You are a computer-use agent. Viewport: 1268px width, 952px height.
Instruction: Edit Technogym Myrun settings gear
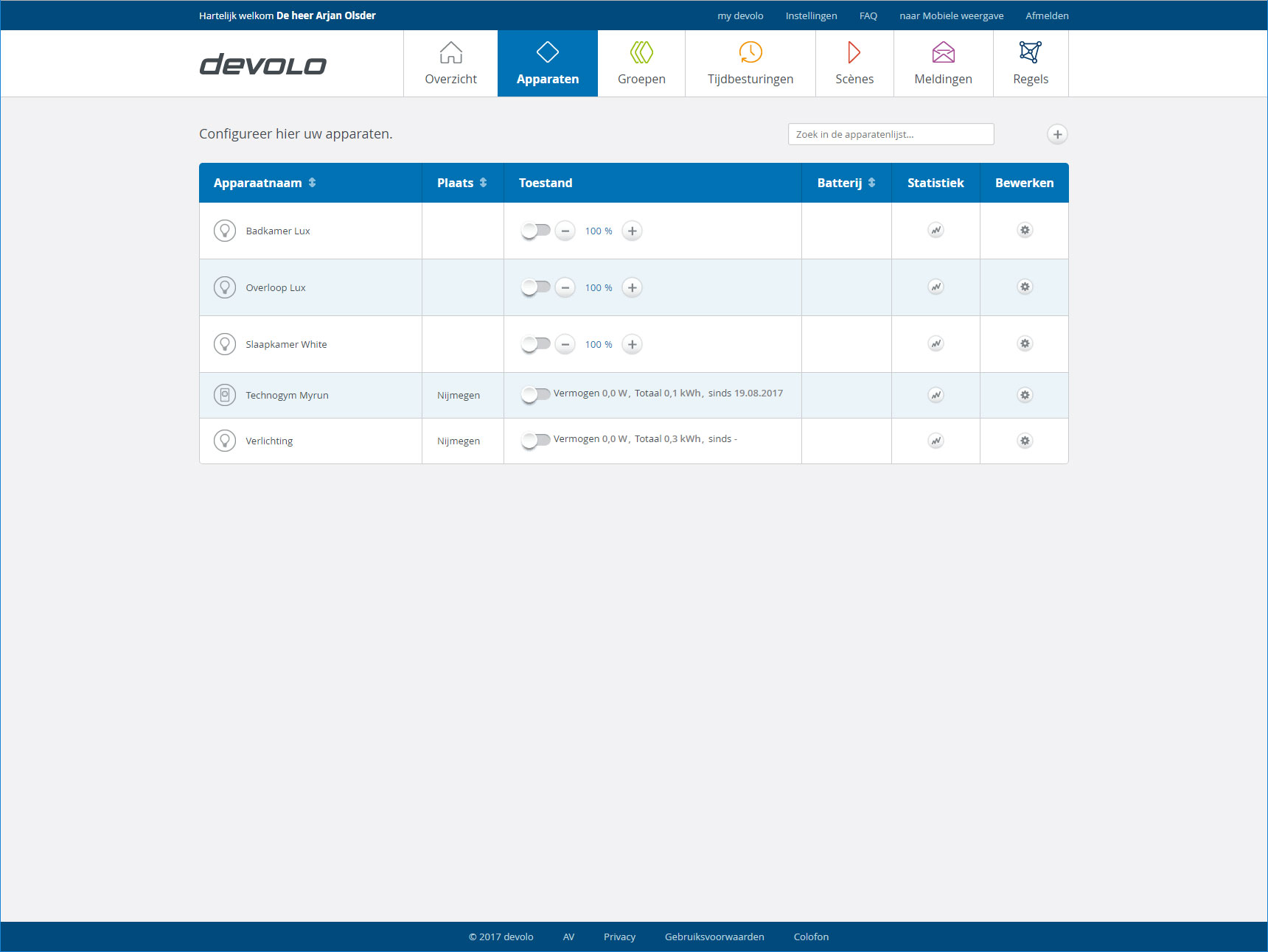(1025, 395)
